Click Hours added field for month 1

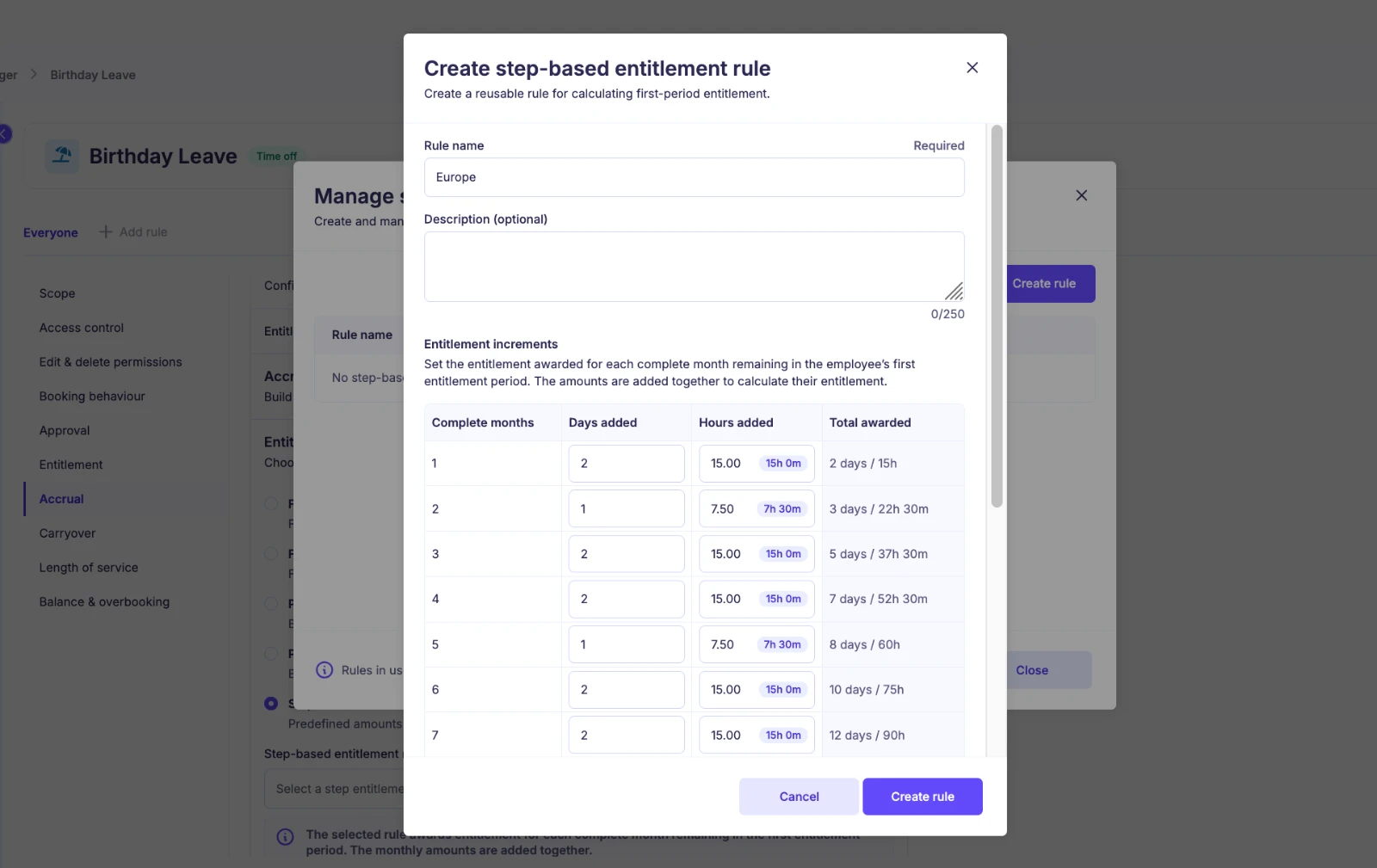point(756,464)
